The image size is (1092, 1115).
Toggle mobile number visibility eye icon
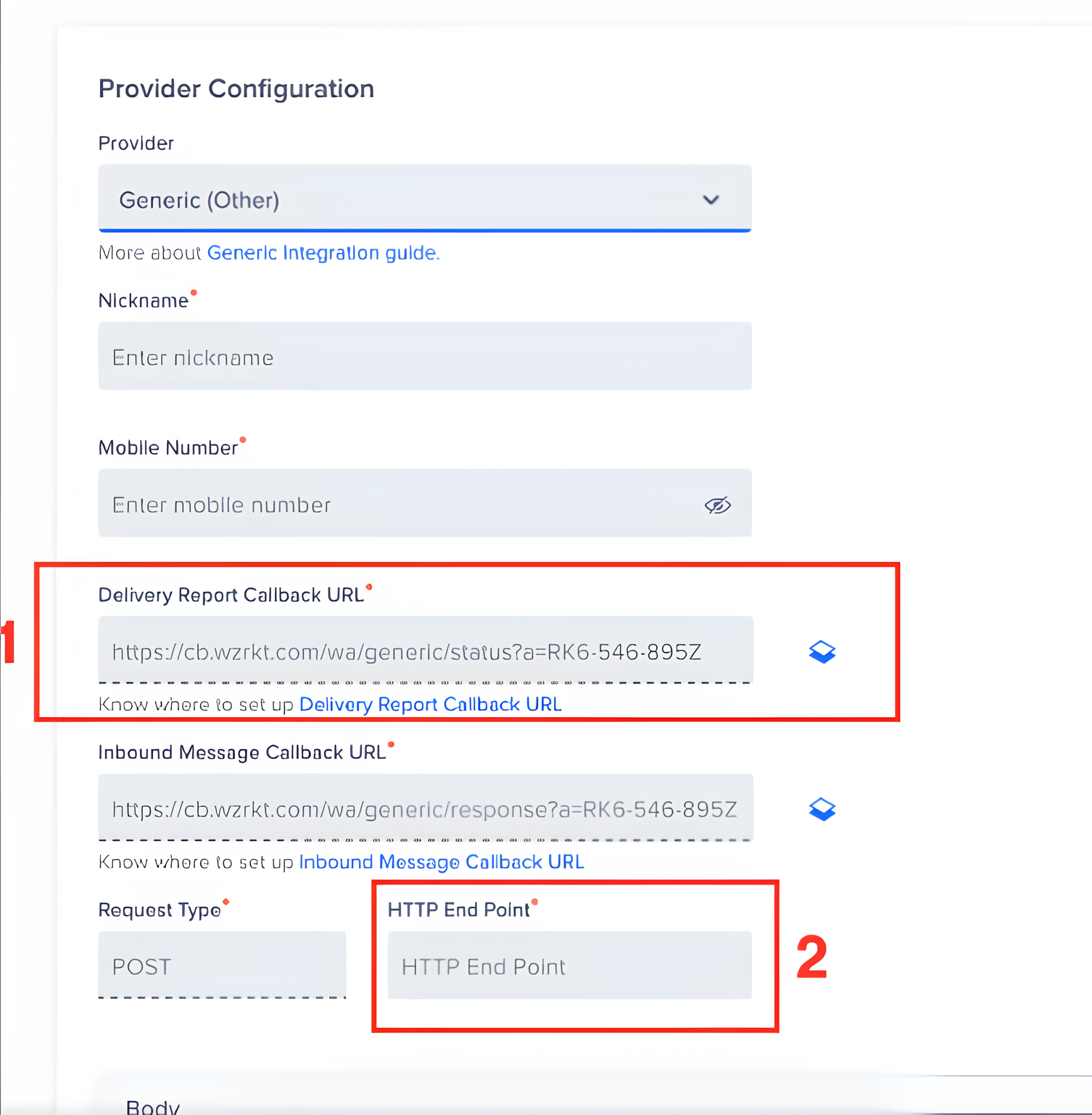tap(717, 505)
